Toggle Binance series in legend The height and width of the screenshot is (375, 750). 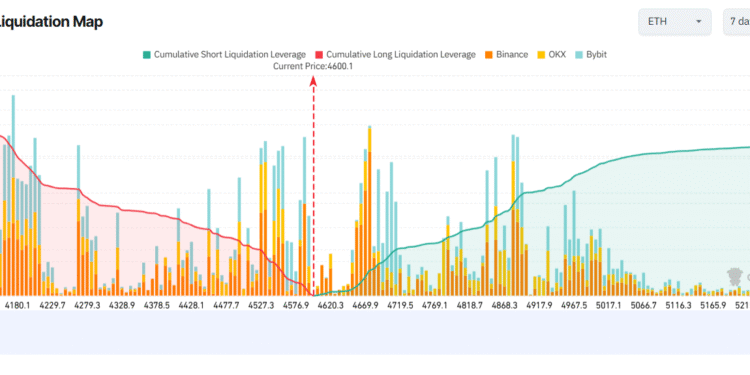(507, 55)
